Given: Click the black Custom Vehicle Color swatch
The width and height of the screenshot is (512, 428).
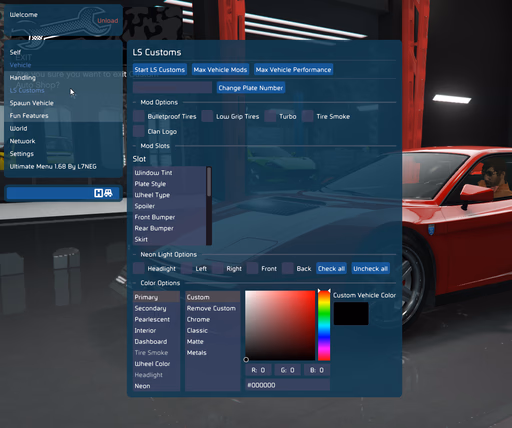Looking at the screenshot, I should (351, 313).
